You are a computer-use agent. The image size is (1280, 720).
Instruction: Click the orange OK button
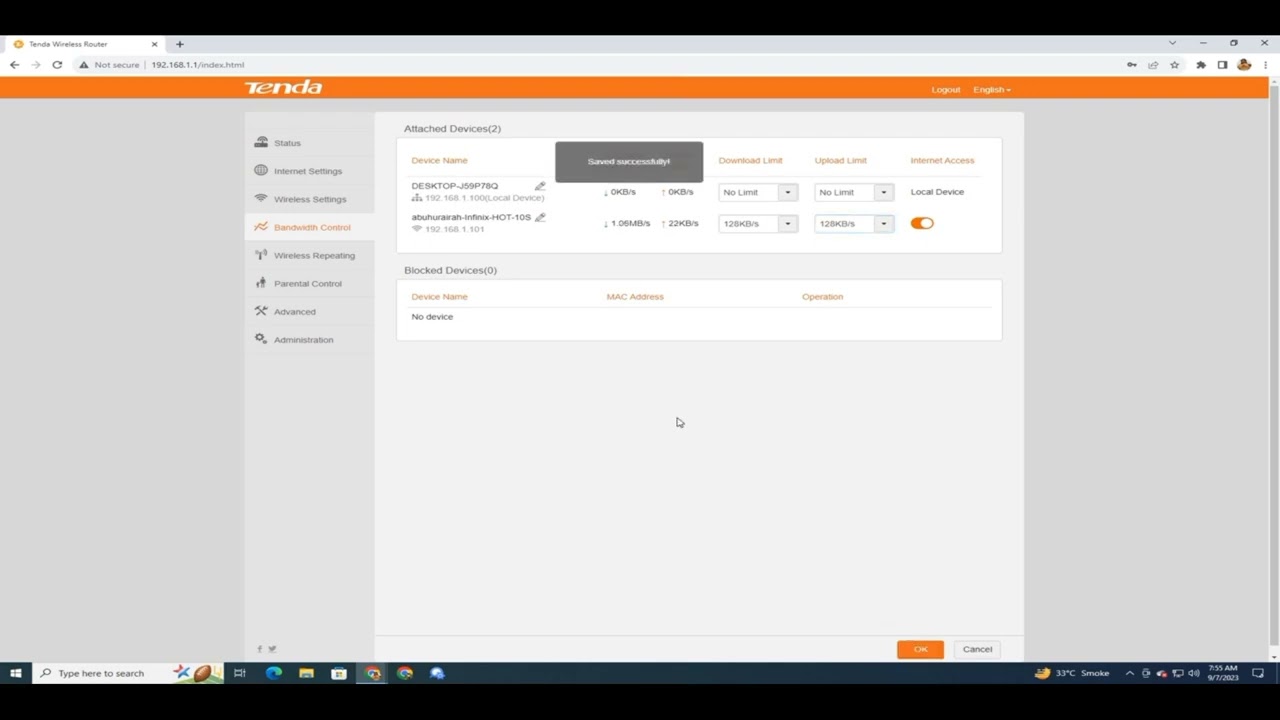coord(920,649)
